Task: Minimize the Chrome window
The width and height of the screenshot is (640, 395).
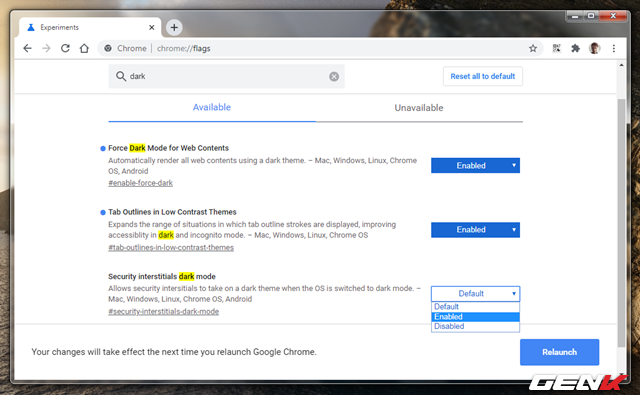Action: click(x=575, y=16)
